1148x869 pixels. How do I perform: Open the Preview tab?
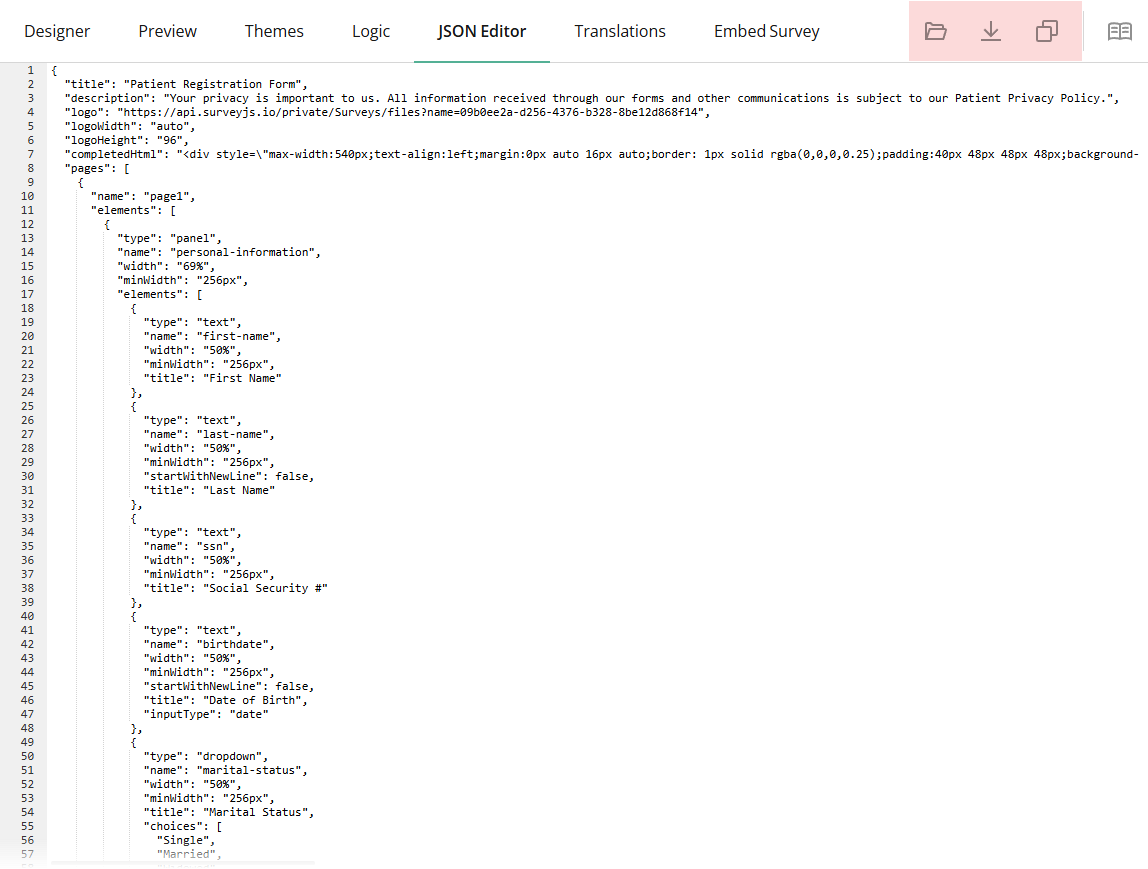(167, 31)
